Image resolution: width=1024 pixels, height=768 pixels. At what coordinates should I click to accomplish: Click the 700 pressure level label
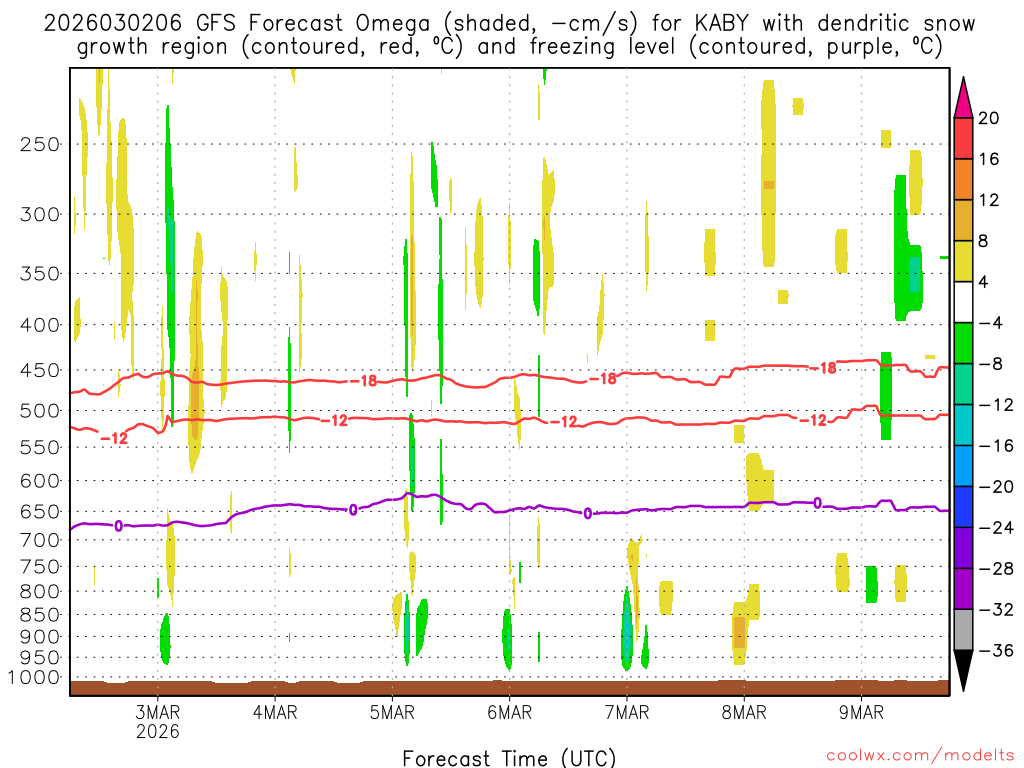(40, 540)
